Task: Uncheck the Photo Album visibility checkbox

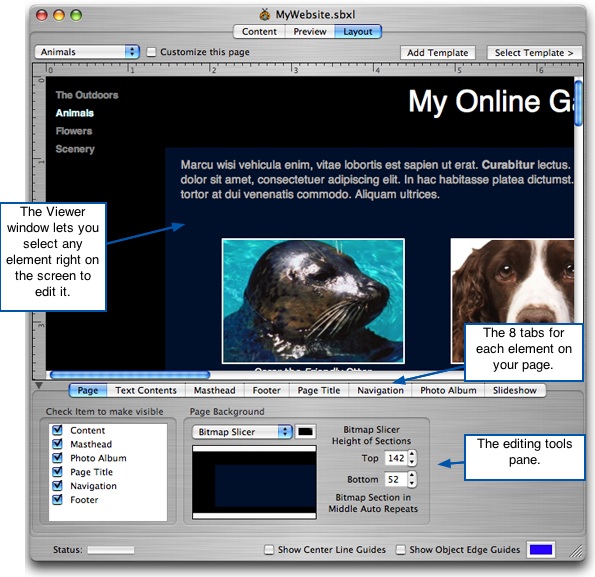Action: (57, 458)
